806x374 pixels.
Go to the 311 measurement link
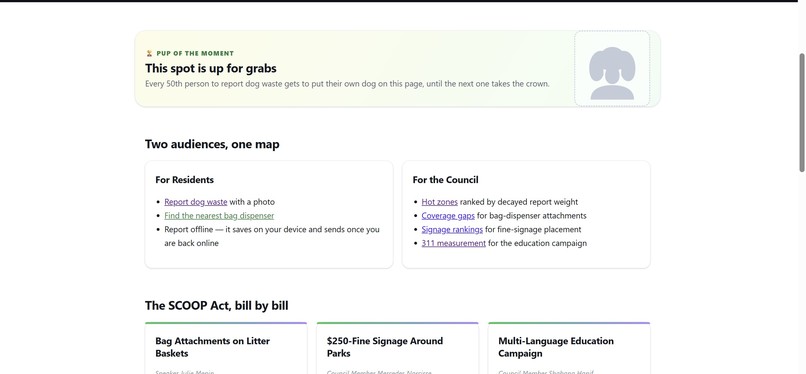point(454,244)
